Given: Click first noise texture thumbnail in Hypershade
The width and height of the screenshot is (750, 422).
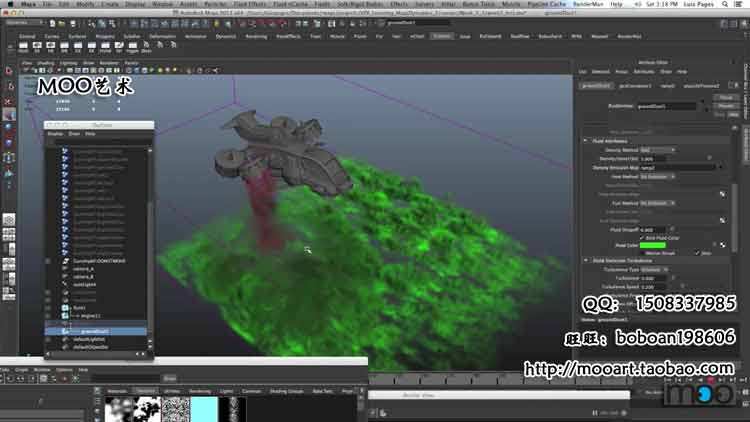Looking at the screenshot, I should point(119,410).
